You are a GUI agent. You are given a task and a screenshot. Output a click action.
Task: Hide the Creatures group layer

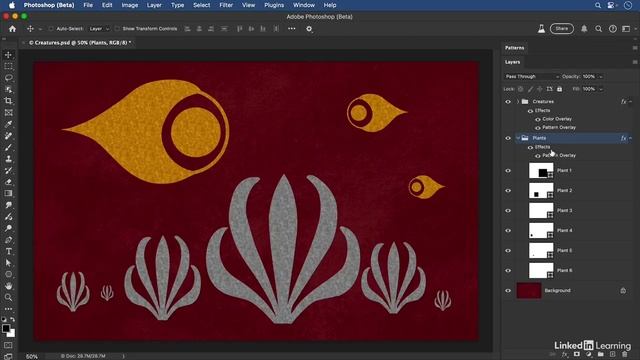point(508,102)
